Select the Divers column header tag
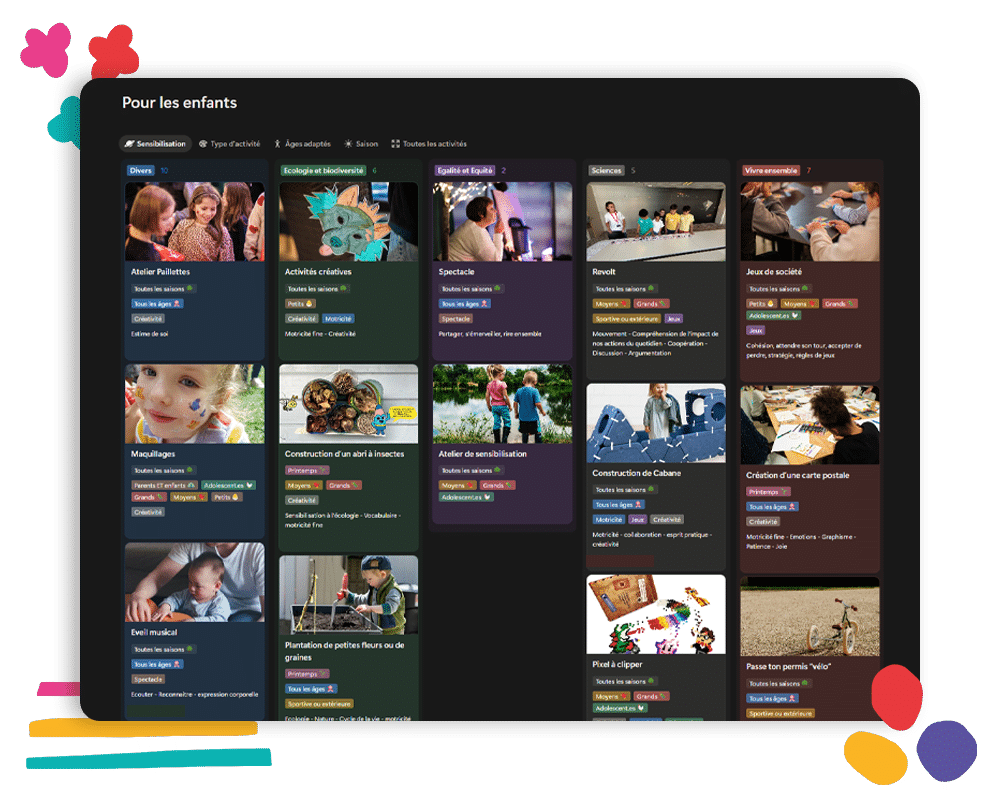The width and height of the screenshot is (1000, 800). point(141,171)
